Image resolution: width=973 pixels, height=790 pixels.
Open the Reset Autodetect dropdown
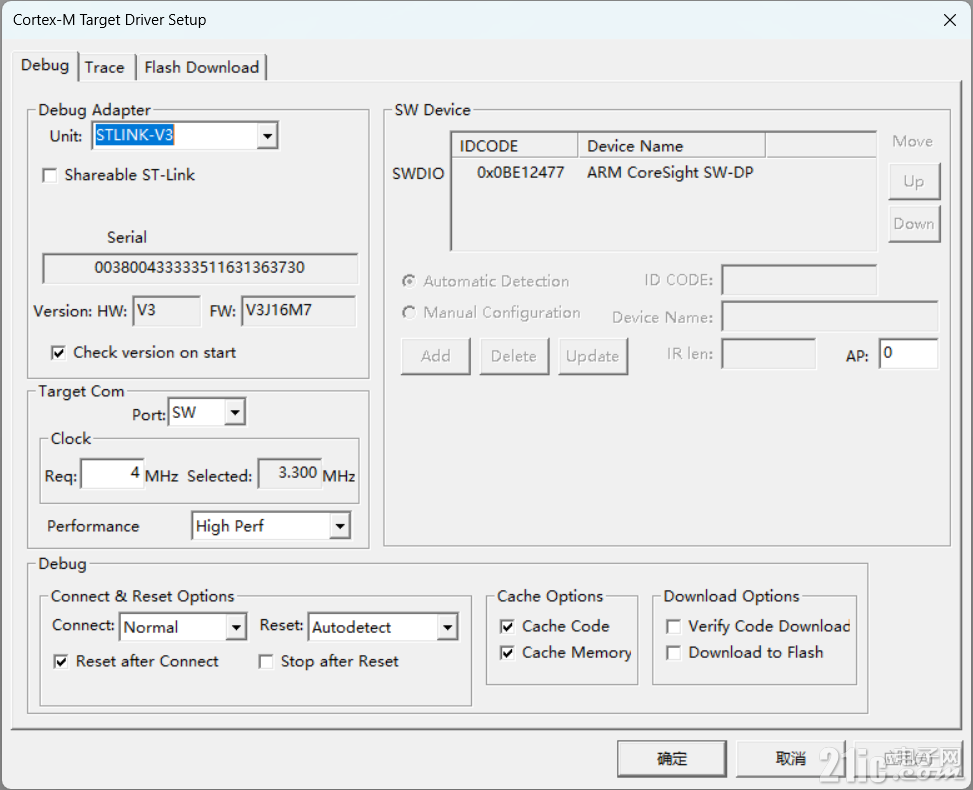[447, 627]
